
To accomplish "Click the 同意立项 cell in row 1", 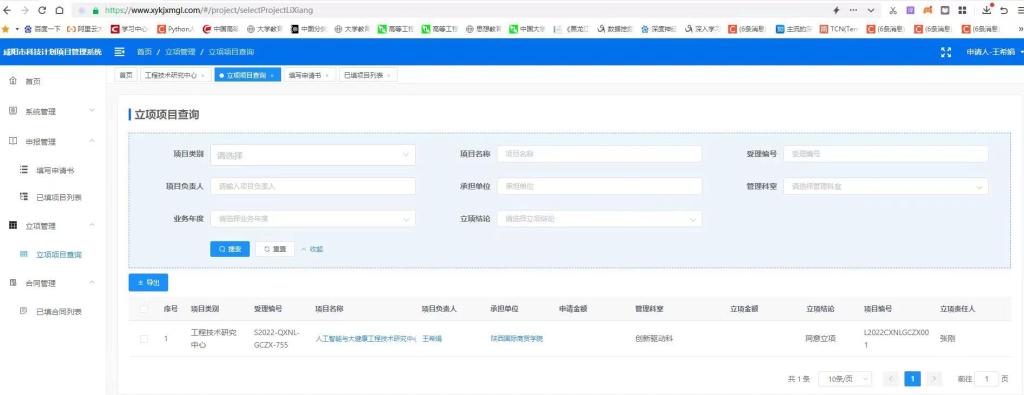I will coord(820,339).
